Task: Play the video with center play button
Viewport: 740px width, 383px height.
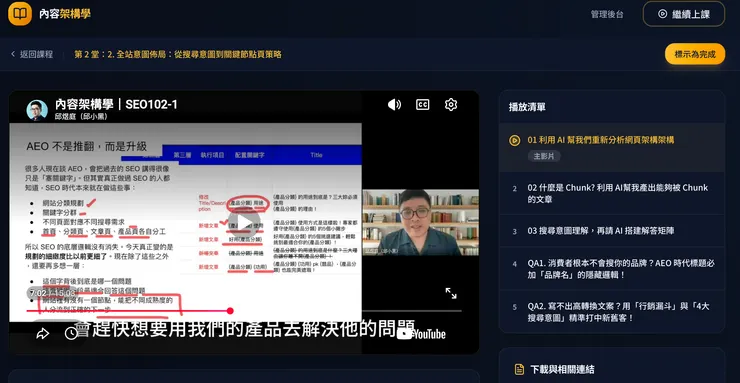Action: pyautogui.click(x=244, y=223)
